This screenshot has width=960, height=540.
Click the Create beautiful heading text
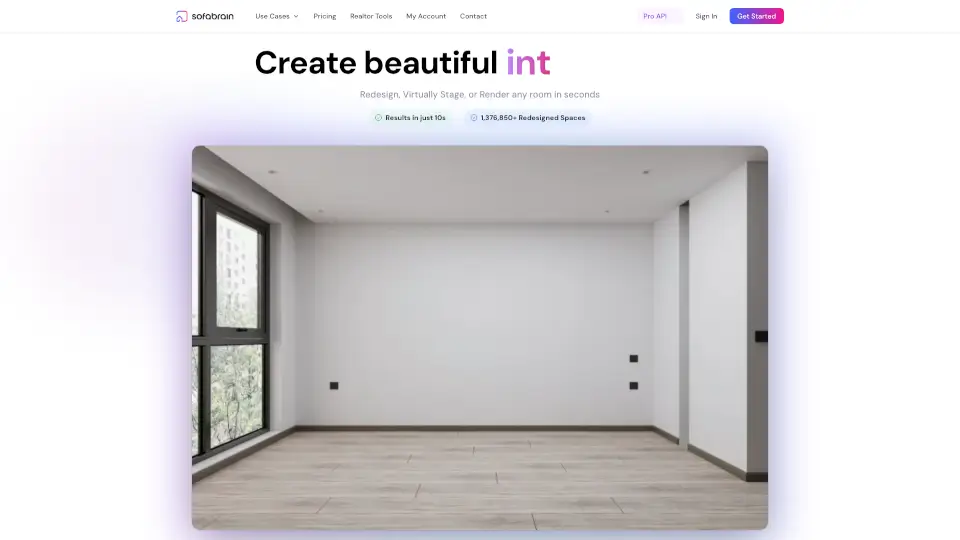(x=376, y=63)
